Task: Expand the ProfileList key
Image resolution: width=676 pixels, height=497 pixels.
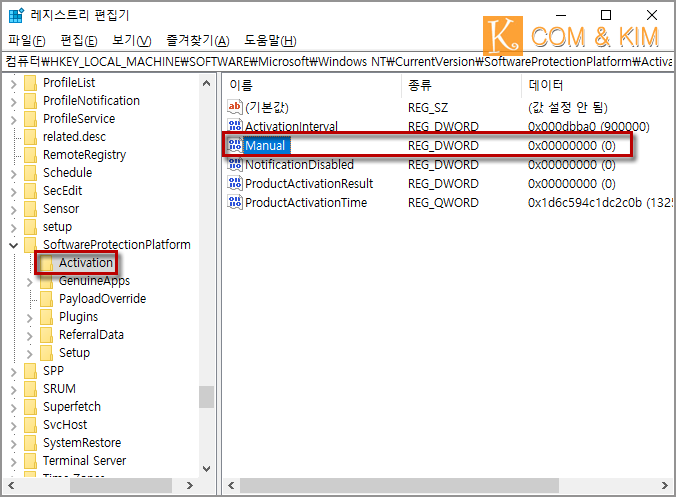Action: point(13,83)
